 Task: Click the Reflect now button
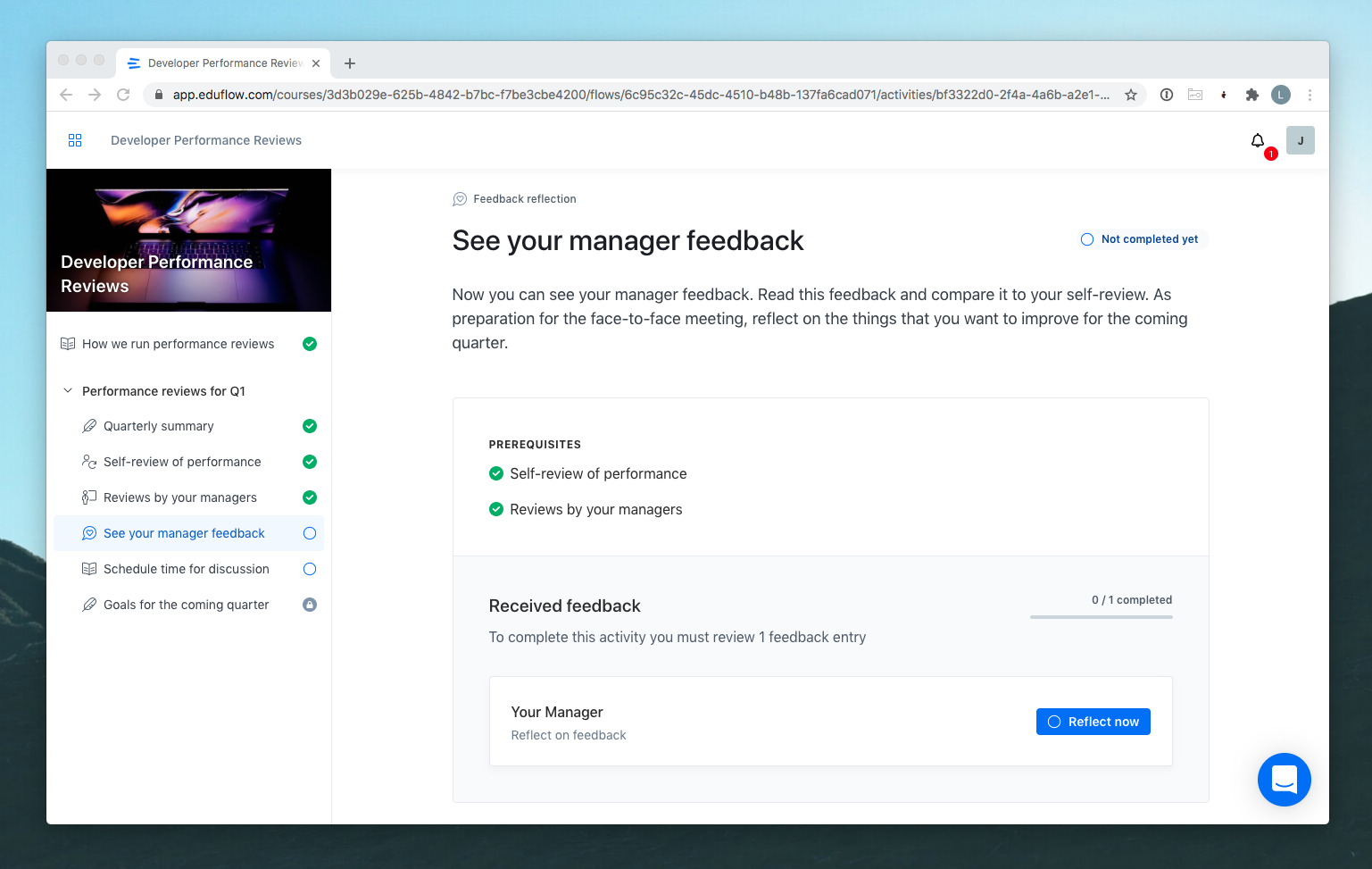point(1093,722)
